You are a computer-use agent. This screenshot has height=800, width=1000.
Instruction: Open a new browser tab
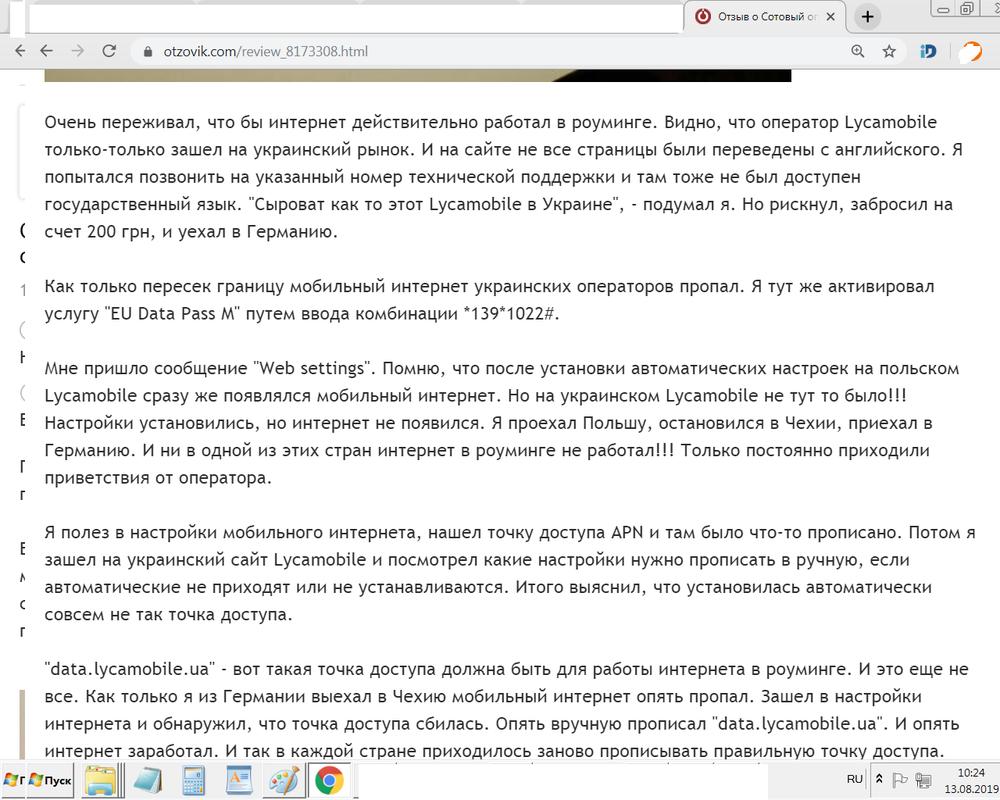click(x=867, y=17)
